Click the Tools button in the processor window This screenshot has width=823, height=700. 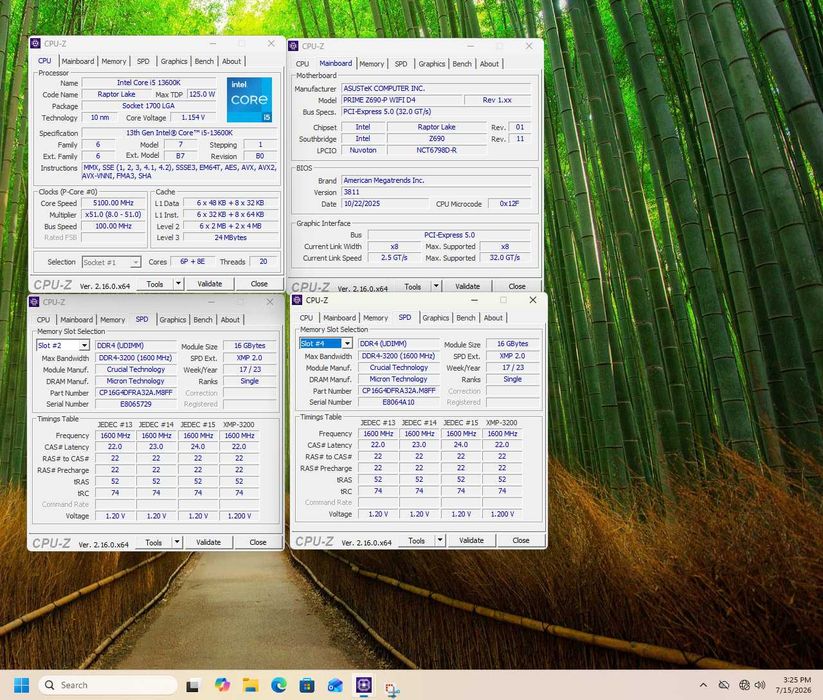click(x=154, y=284)
